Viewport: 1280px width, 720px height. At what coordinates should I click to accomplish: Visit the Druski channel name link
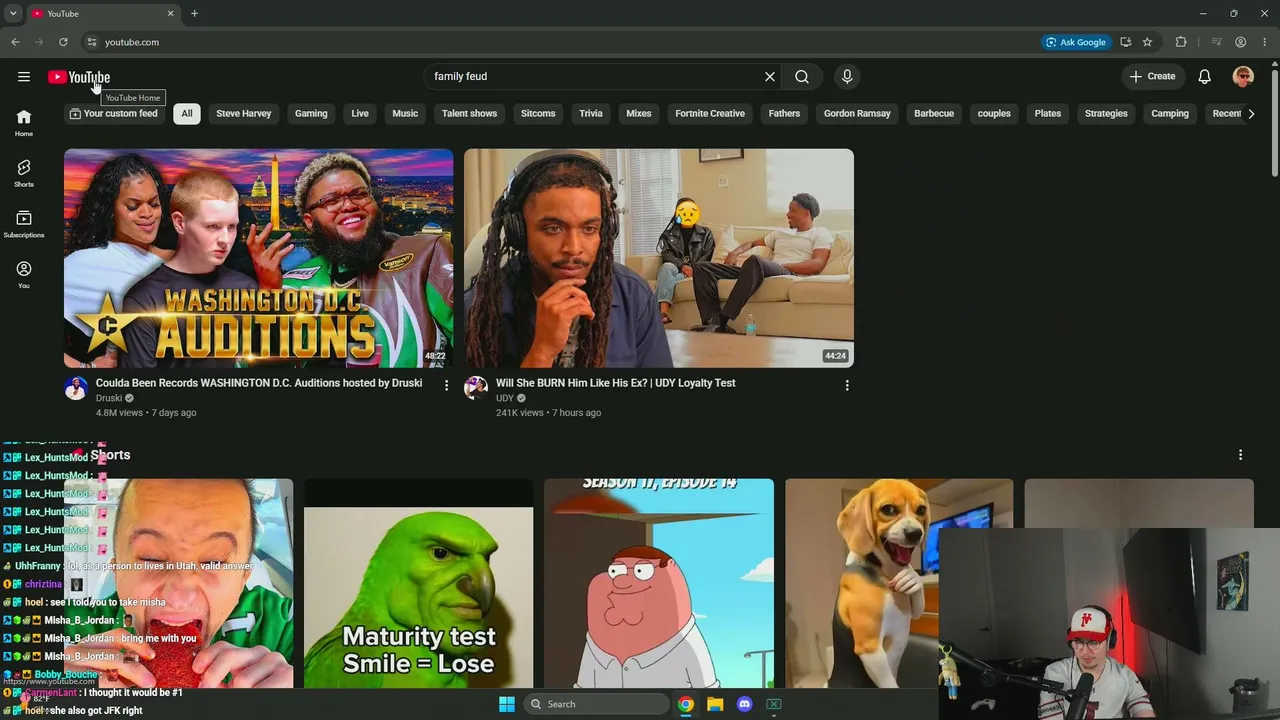[109, 398]
